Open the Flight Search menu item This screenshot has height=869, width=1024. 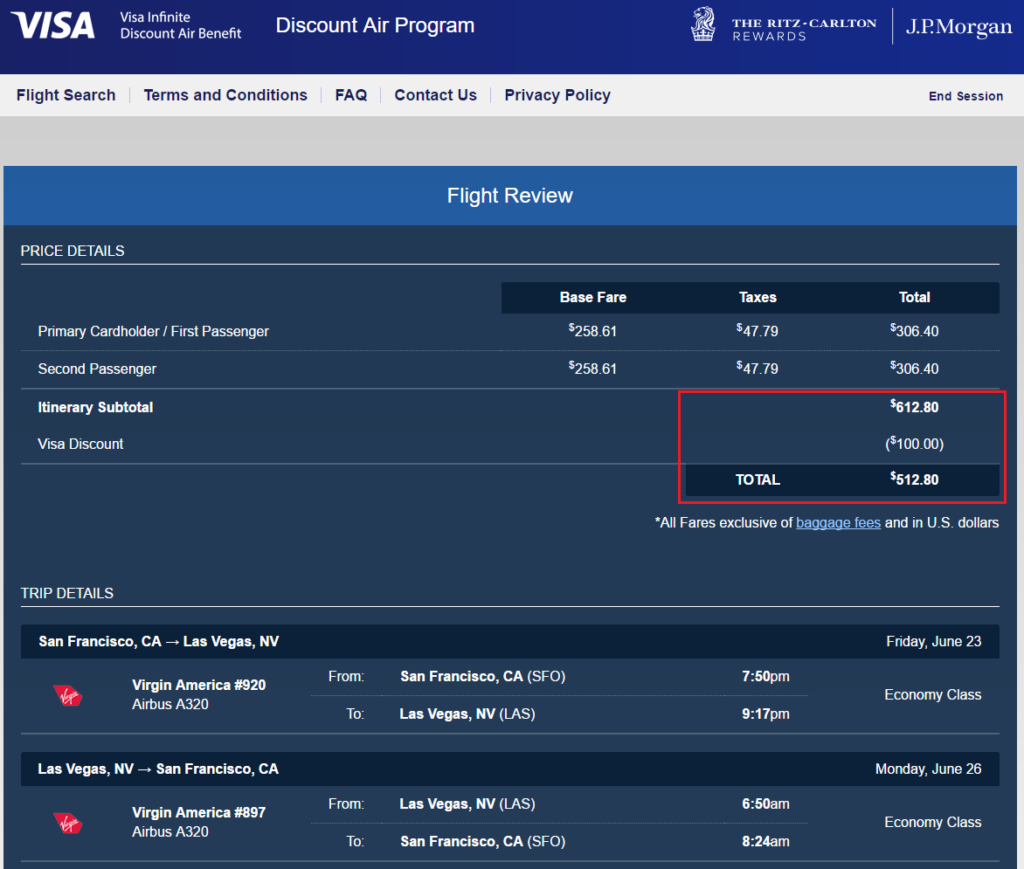tap(66, 95)
